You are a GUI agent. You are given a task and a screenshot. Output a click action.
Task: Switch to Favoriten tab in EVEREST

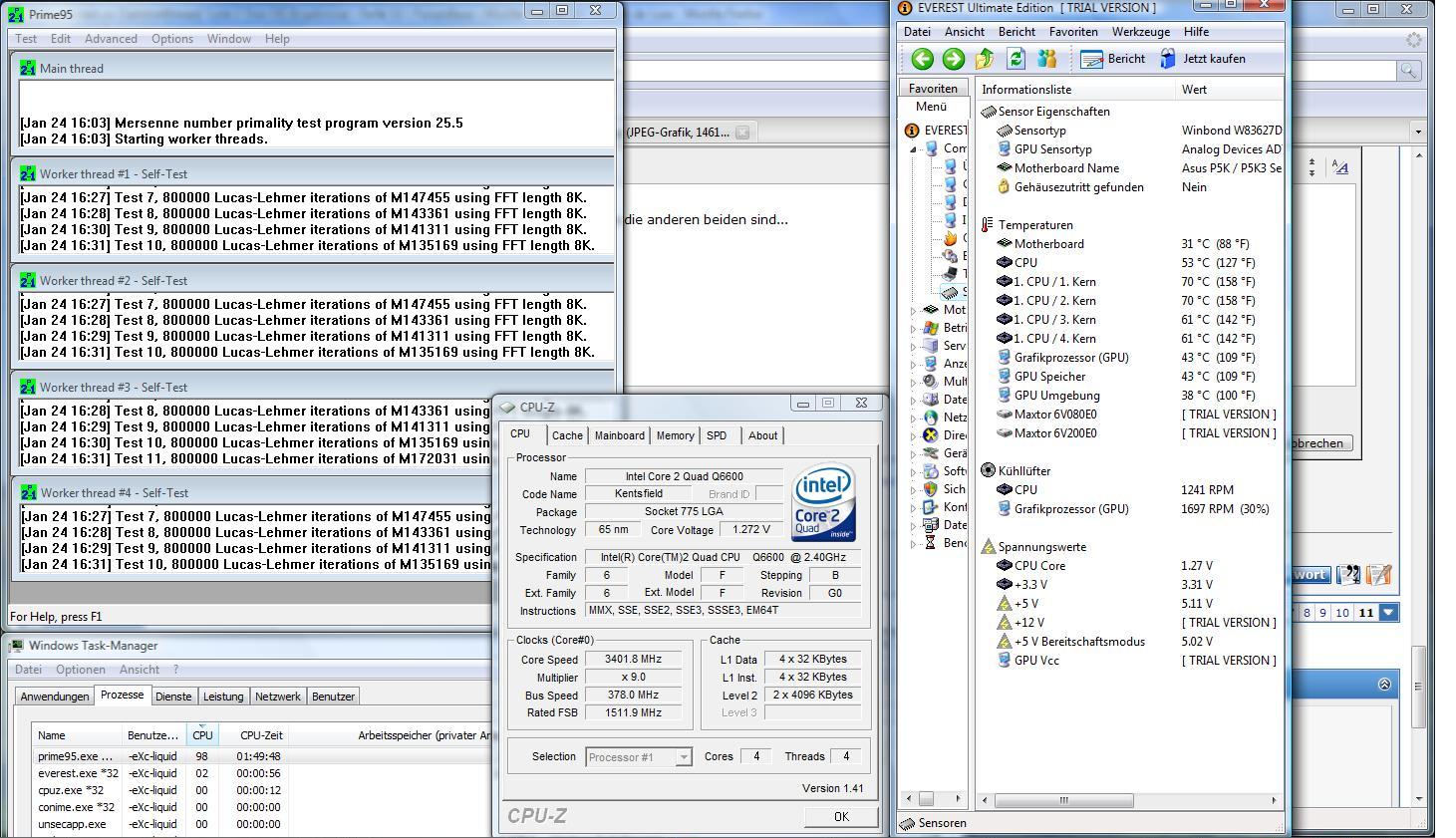point(933,89)
